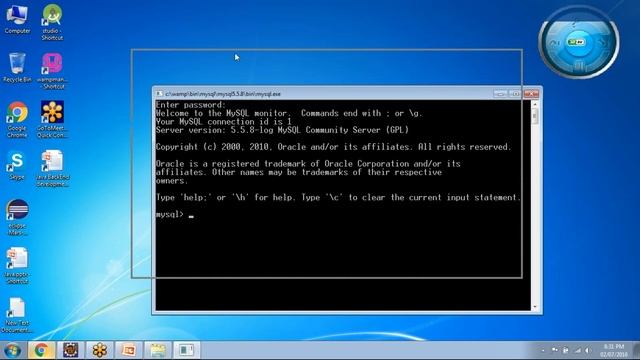
Task: Open the file explorer taskbar button
Action: coord(158,350)
